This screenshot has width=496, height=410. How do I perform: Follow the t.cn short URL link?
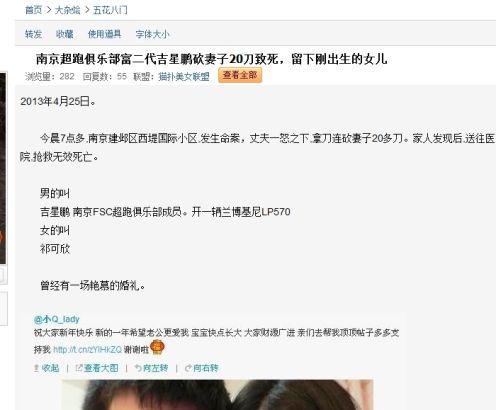click(x=87, y=350)
